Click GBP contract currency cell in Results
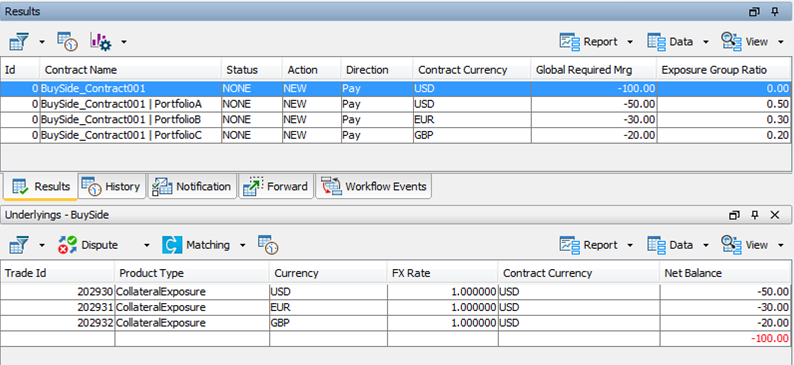The image size is (794, 365). coord(472,136)
